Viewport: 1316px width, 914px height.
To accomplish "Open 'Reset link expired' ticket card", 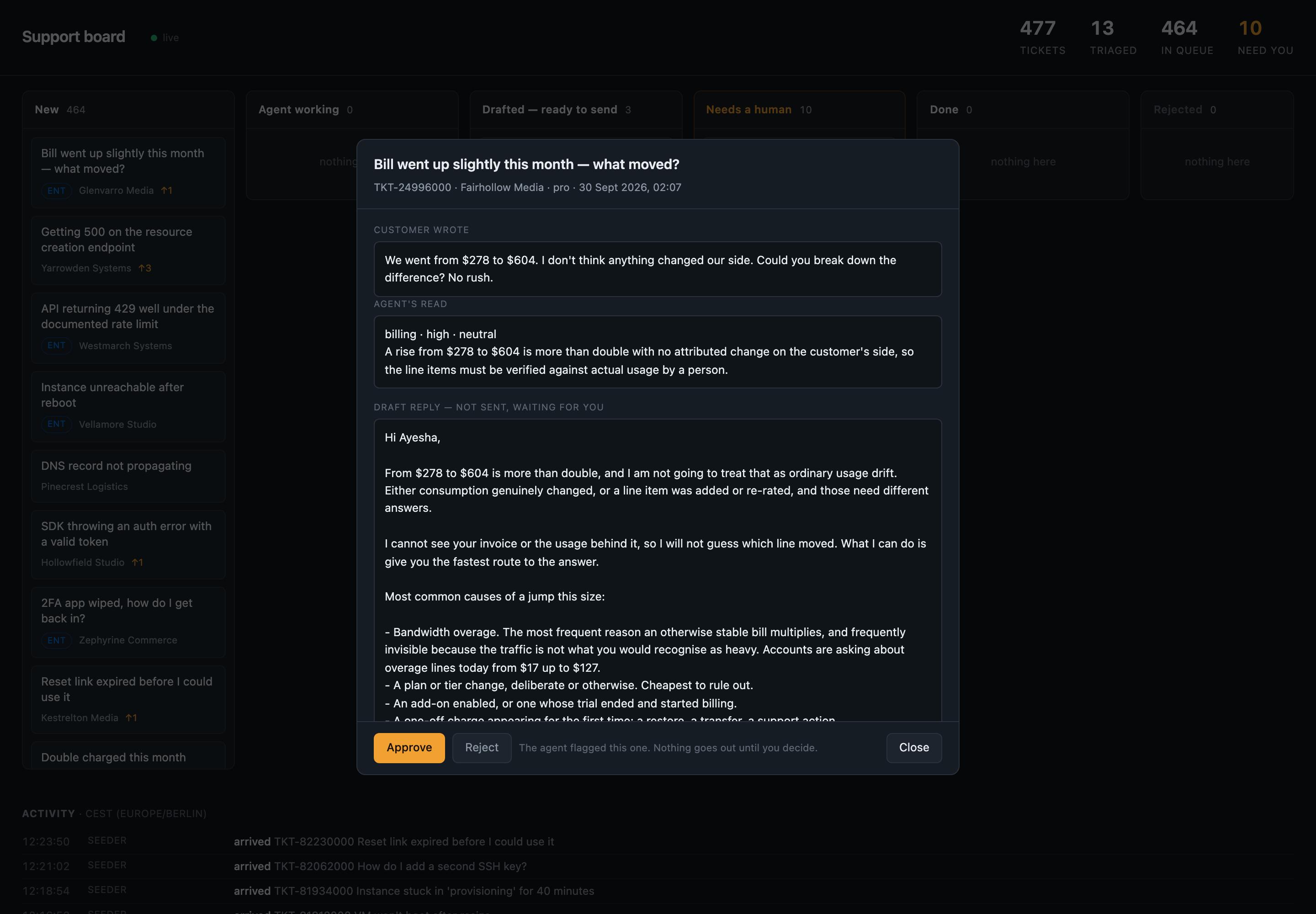I will pyautogui.click(x=128, y=699).
